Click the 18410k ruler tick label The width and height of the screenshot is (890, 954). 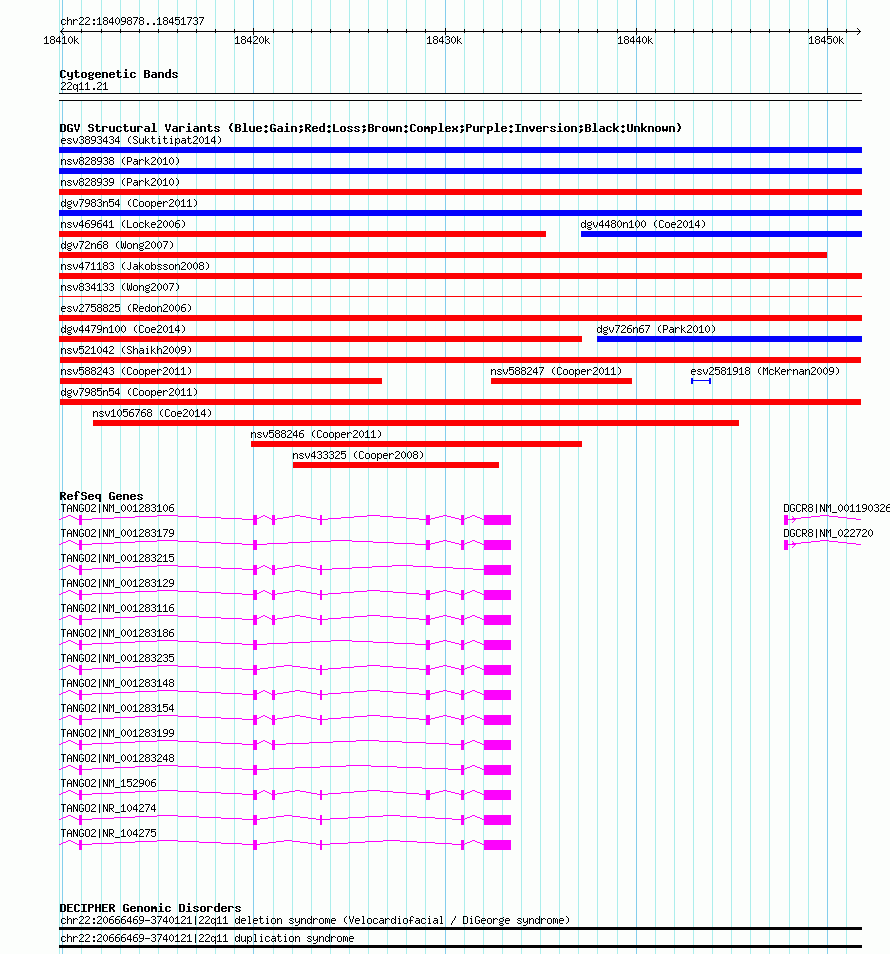click(x=61, y=41)
